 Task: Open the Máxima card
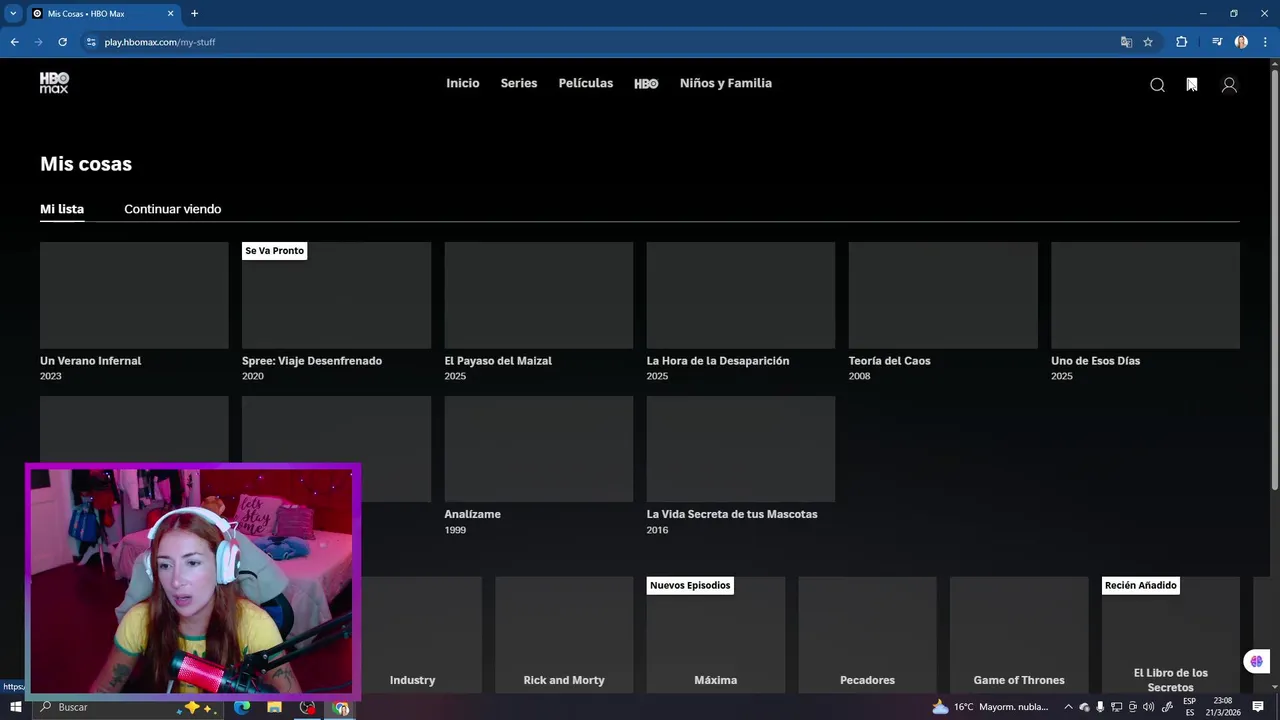[x=716, y=635]
